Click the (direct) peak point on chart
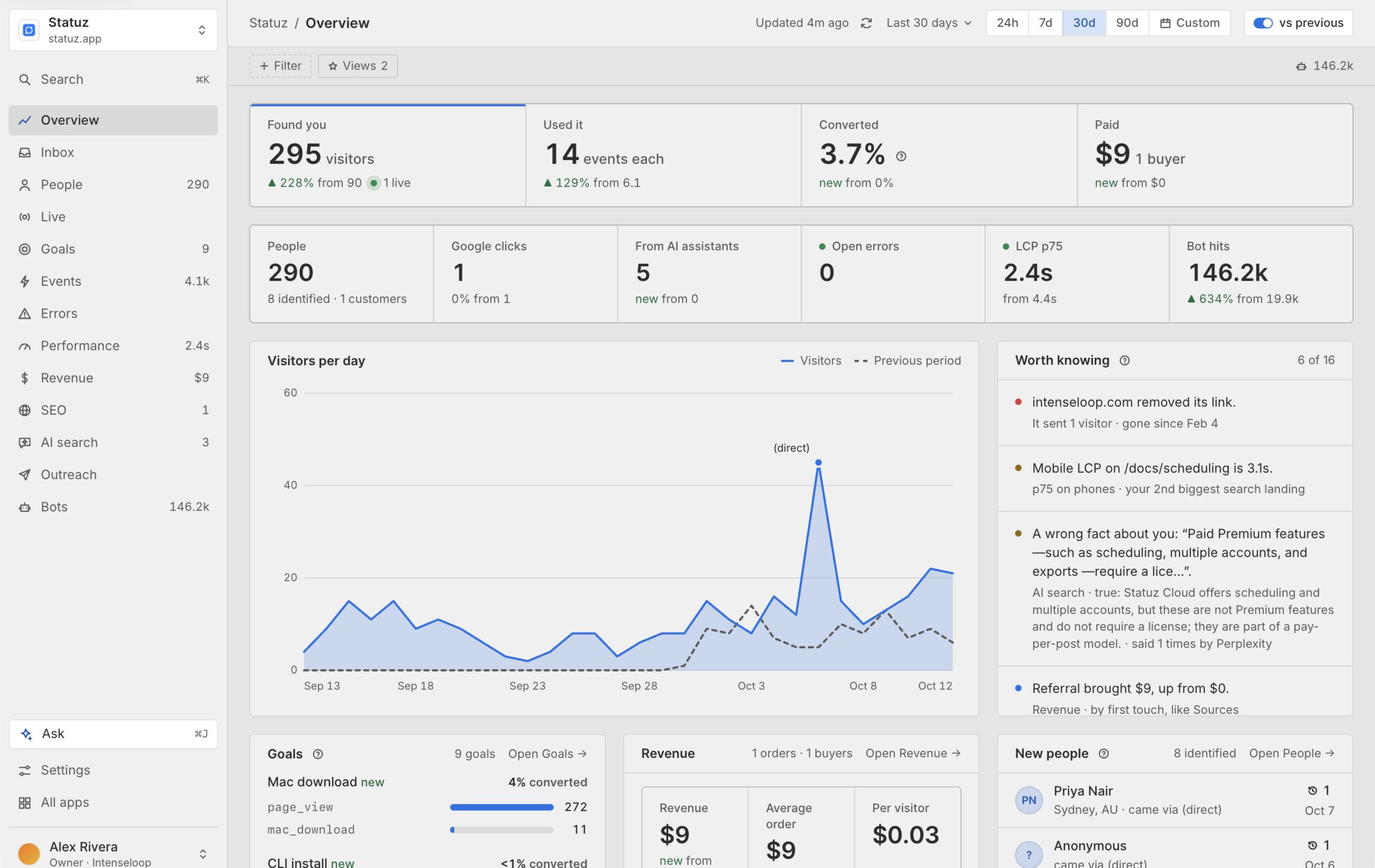Image resolution: width=1375 pixels, height=868 pixels. (818, 463)
